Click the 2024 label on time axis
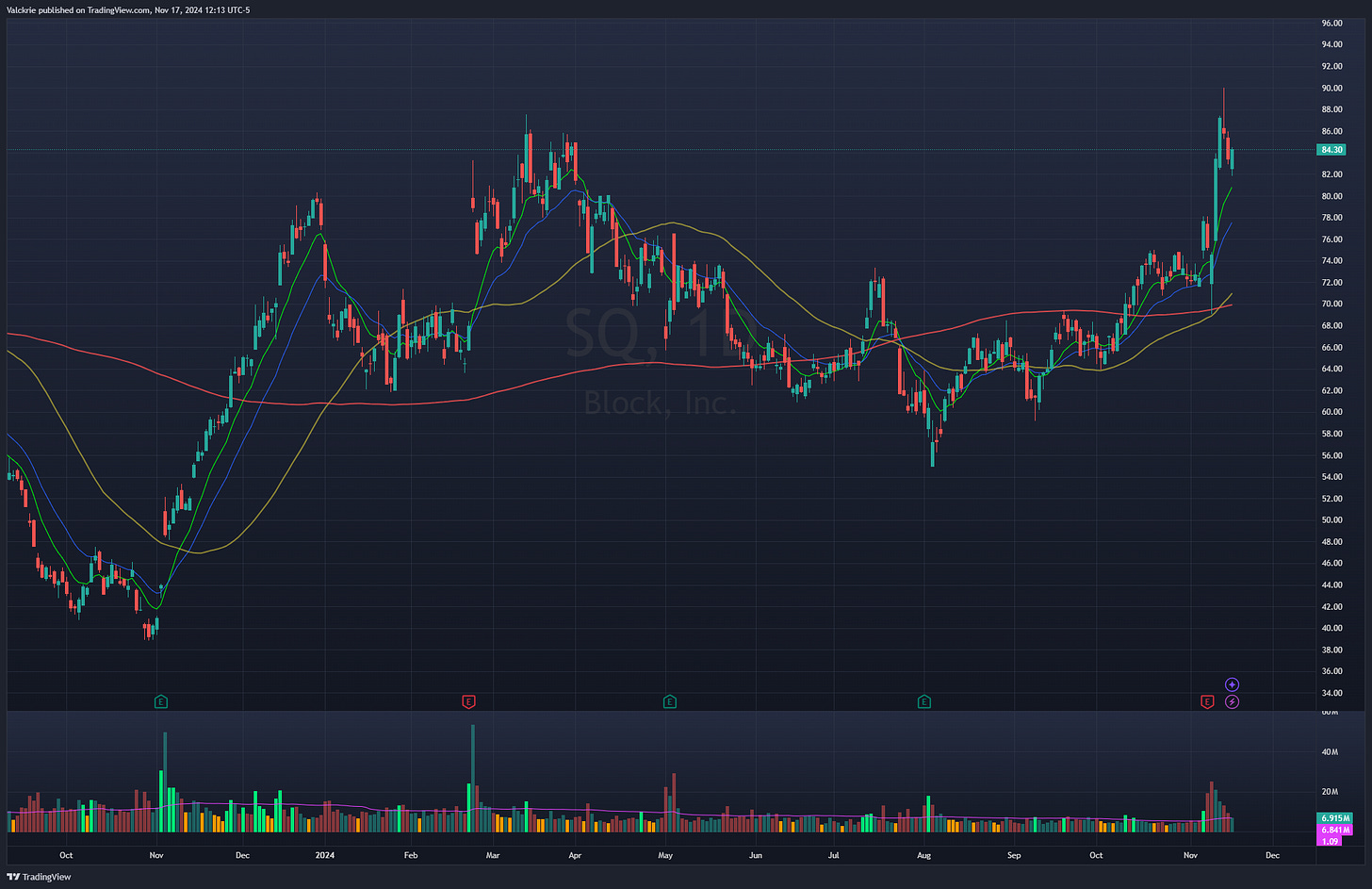 (x=325, y=856)
